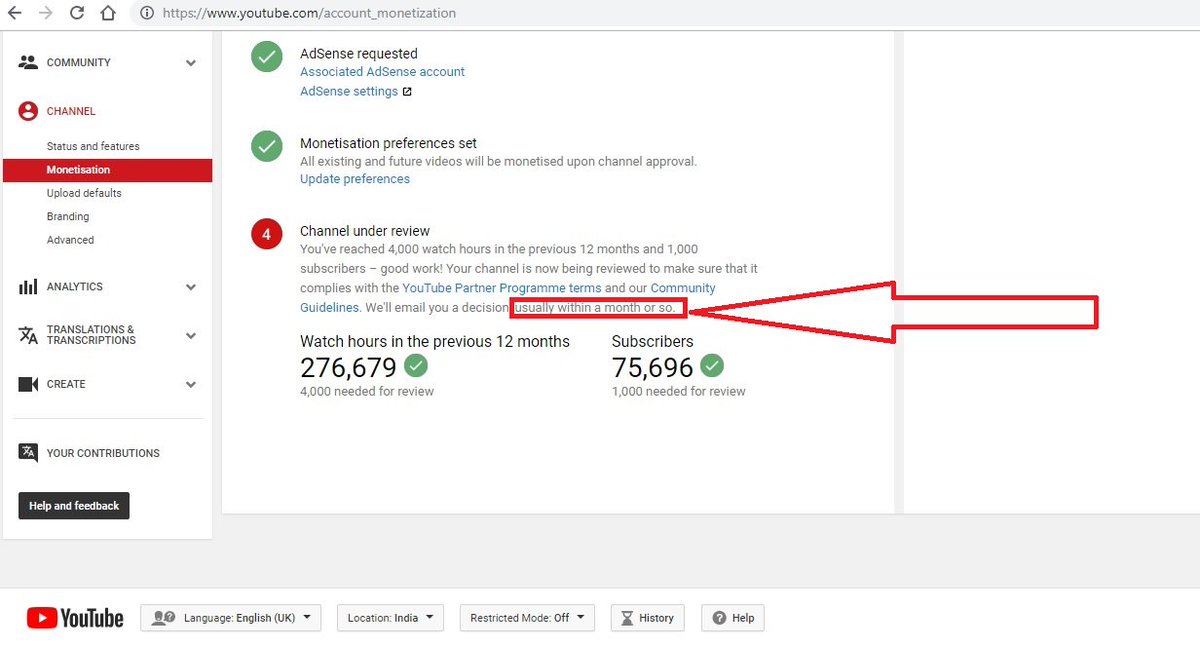The width and height of the screenshot is (1200, 647).
Task: Click green check beside 75,696 subscribers
Action: pos(712,365)
